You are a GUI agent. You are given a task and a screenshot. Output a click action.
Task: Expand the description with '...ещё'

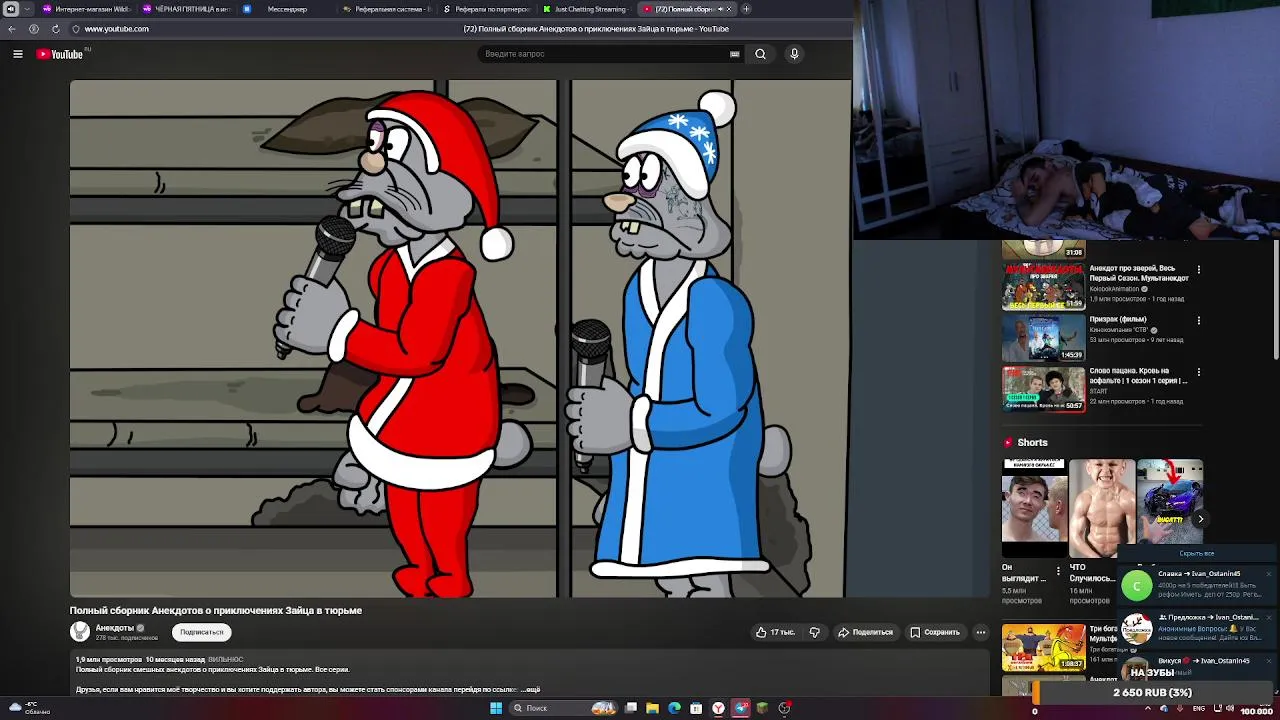(530, 690)
